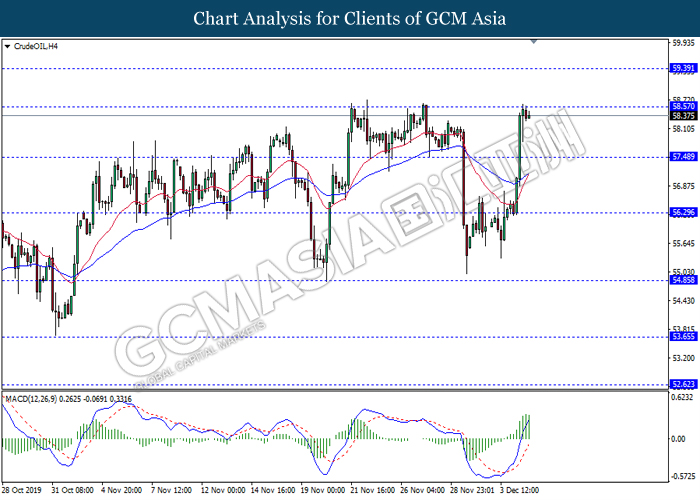Click the 0.00 MACD zero level value

point(678,439)
